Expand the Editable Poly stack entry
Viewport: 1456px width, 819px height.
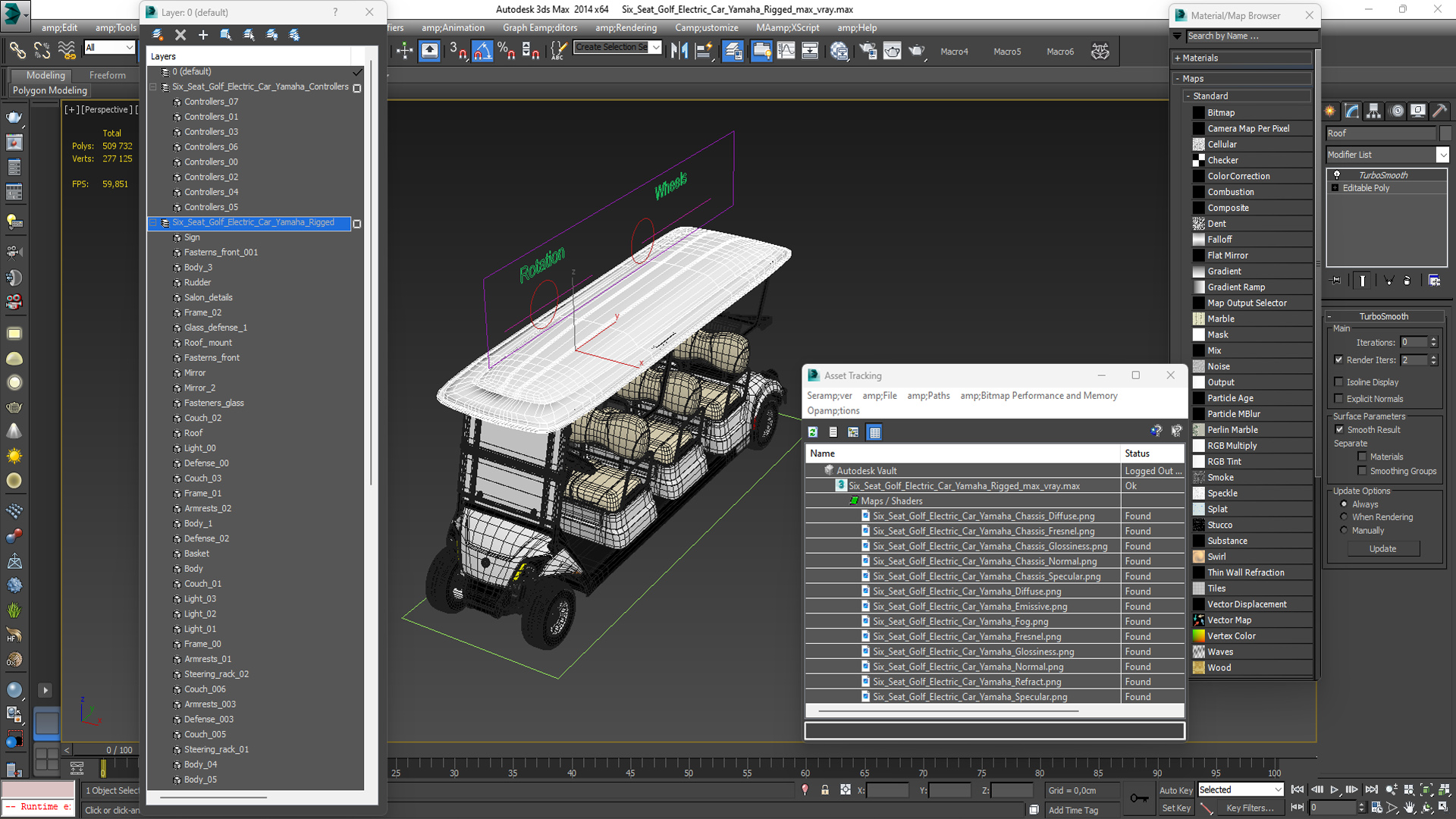coord(1335,188)
